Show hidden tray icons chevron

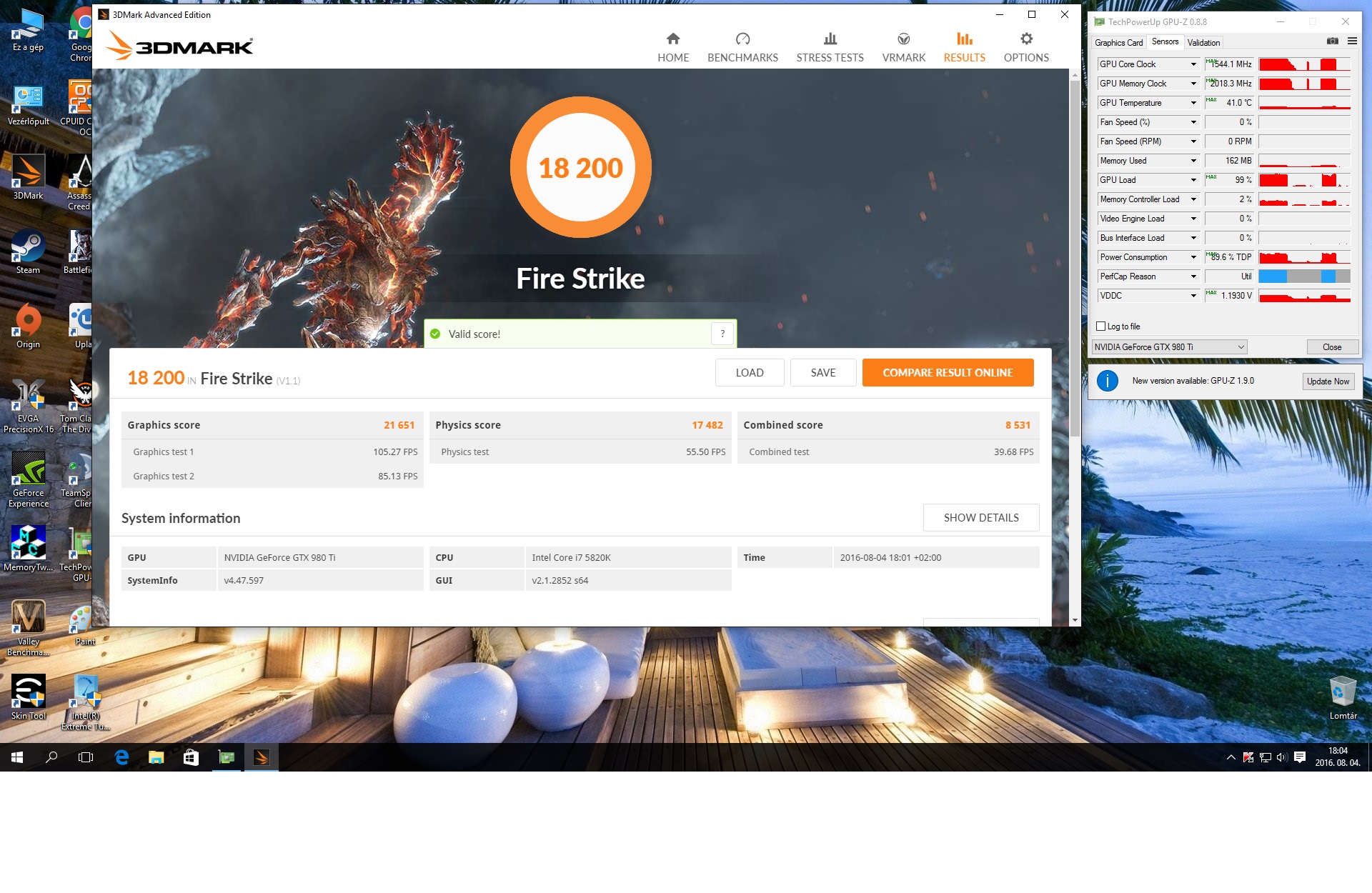coord(1231,757)
